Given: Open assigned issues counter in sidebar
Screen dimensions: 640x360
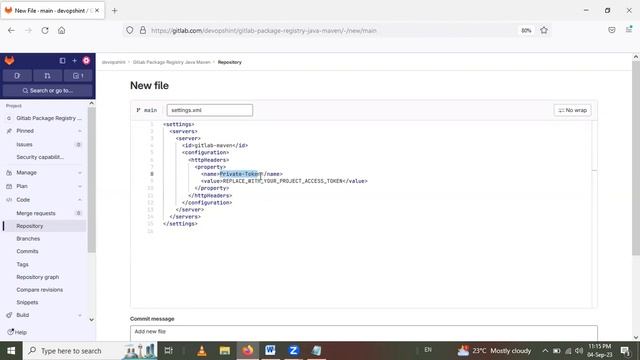Looking at the screenshot, I should click(x=17, y=76).
